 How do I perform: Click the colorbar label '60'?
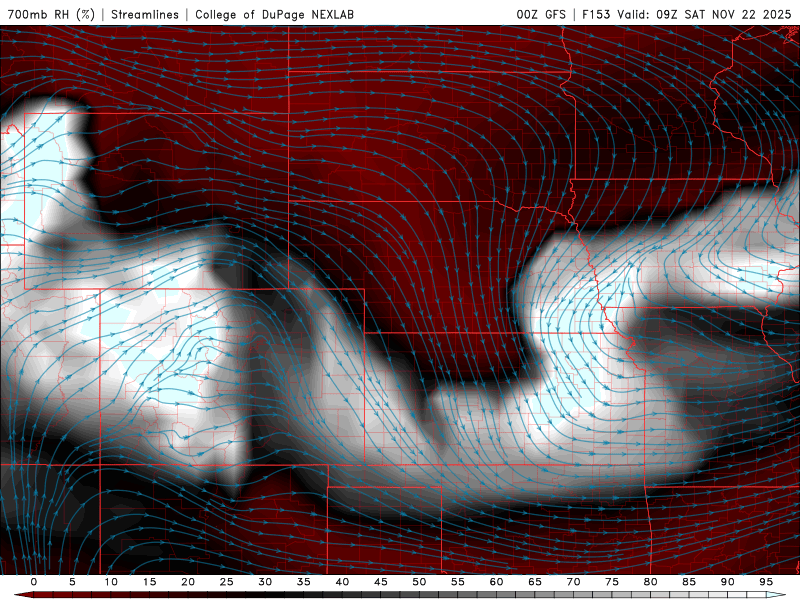(496, 582)
